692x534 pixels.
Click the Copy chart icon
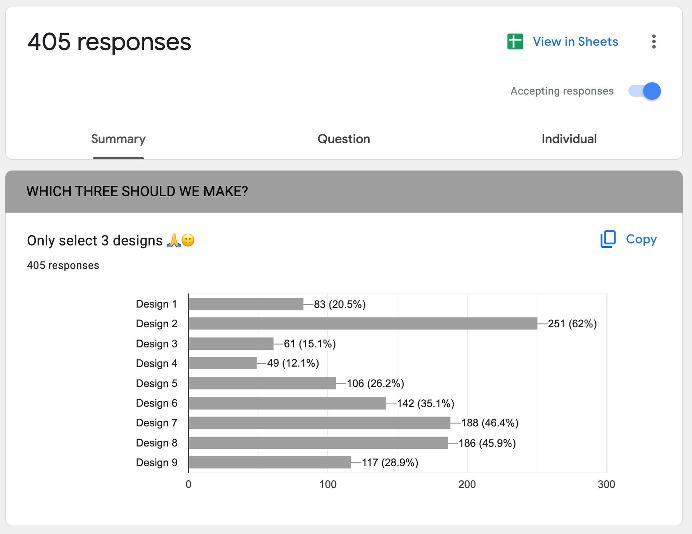[608, 239]
